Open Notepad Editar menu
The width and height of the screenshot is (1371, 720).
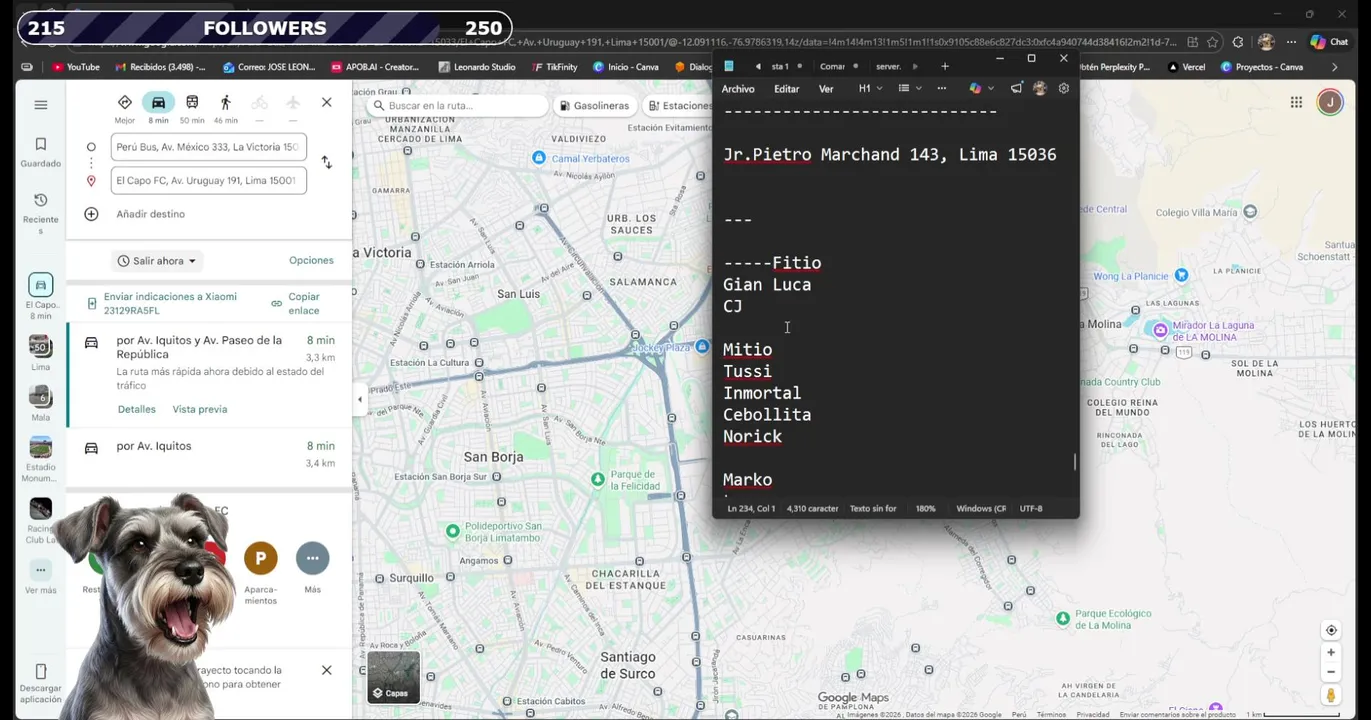[x=787, y=89]
